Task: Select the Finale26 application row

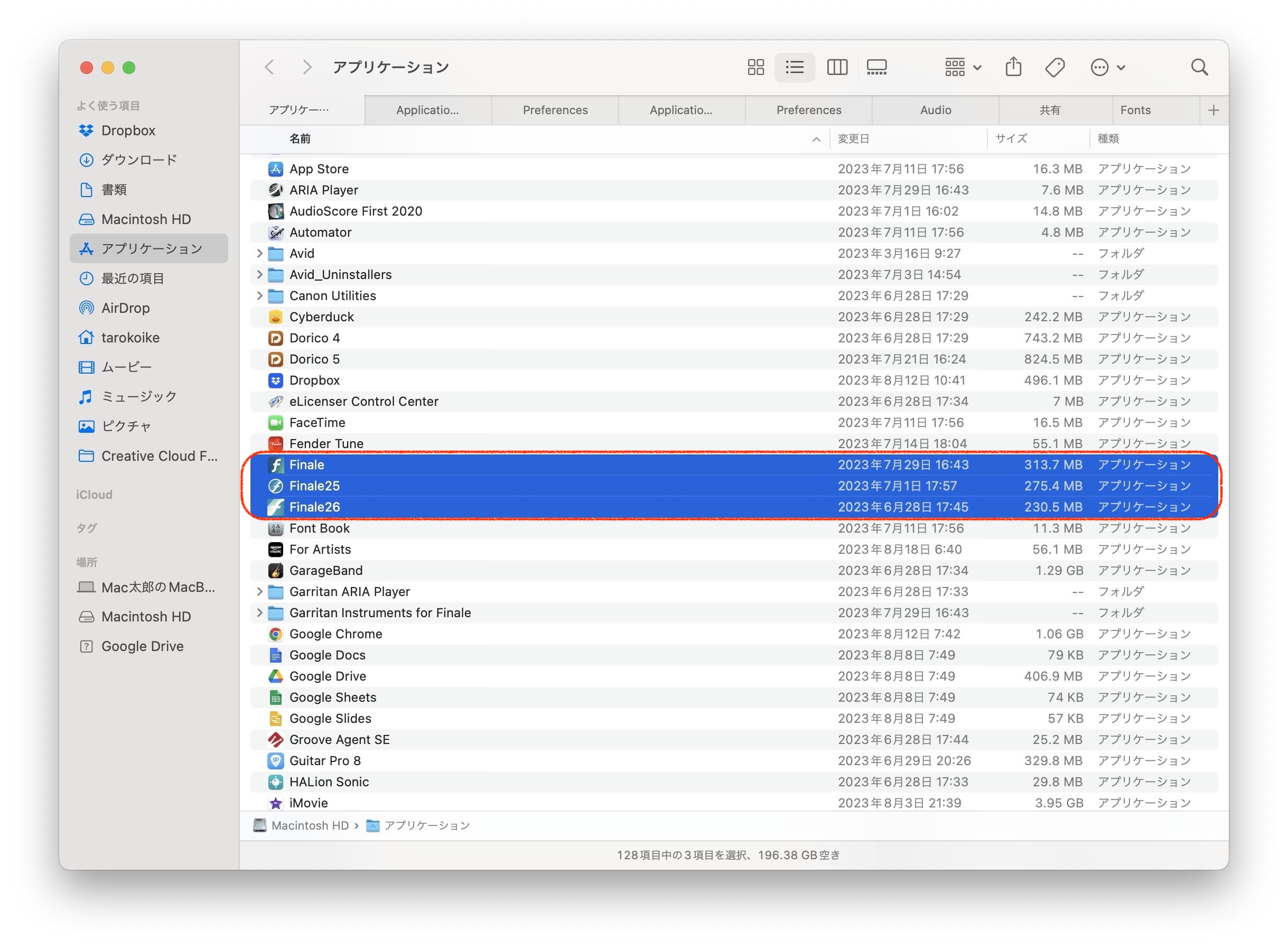Action: [x=734, y=507]
